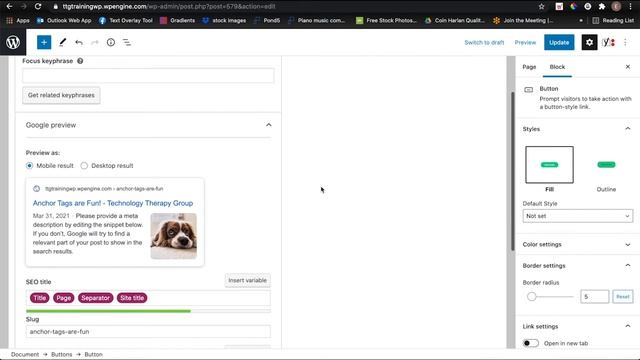The height and width of the screenshot is (360, 640).
Task: Select the Desktop result radio button
Action: pyautogui.click(x=84, y=166)
